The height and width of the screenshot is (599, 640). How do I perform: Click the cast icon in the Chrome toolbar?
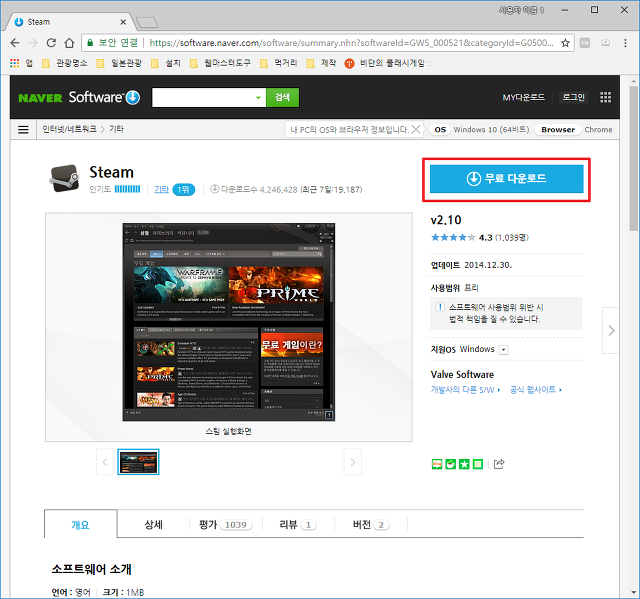606,43
